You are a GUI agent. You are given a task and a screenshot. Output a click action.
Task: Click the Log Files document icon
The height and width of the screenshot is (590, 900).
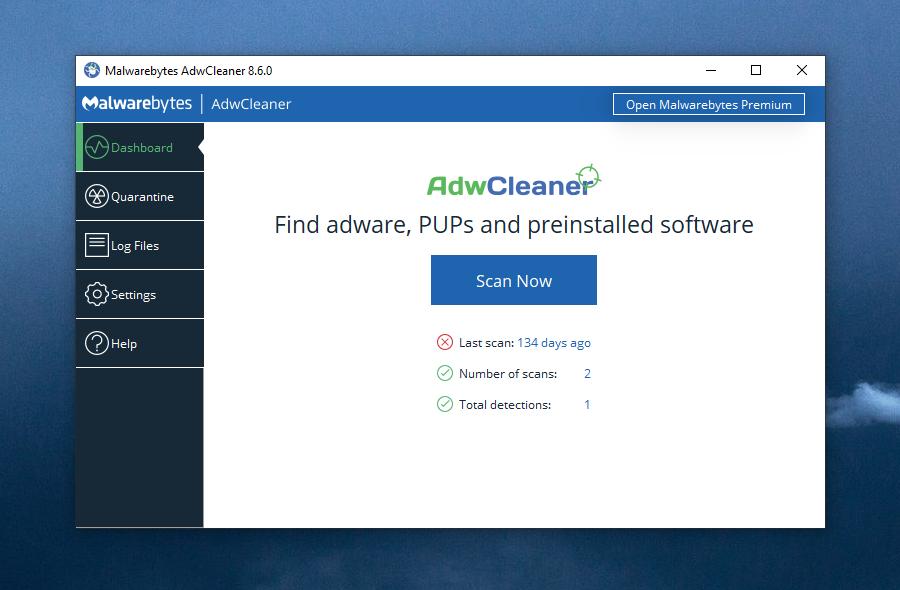point(96,244)
